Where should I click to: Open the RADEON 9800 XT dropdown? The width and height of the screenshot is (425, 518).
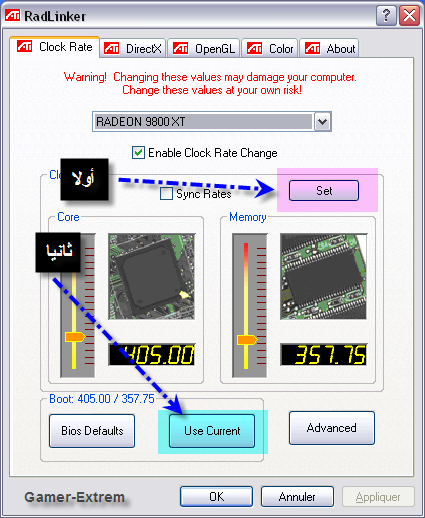click(x=322, y=122)
